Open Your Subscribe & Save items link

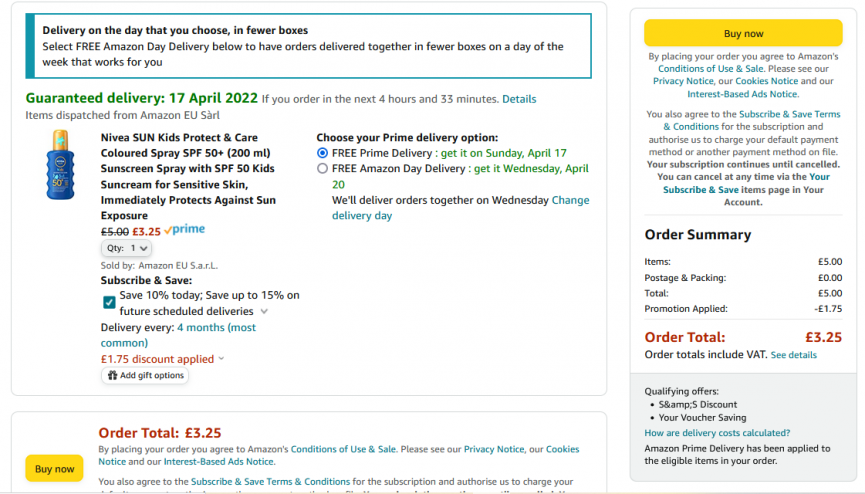tap(746, 183)
